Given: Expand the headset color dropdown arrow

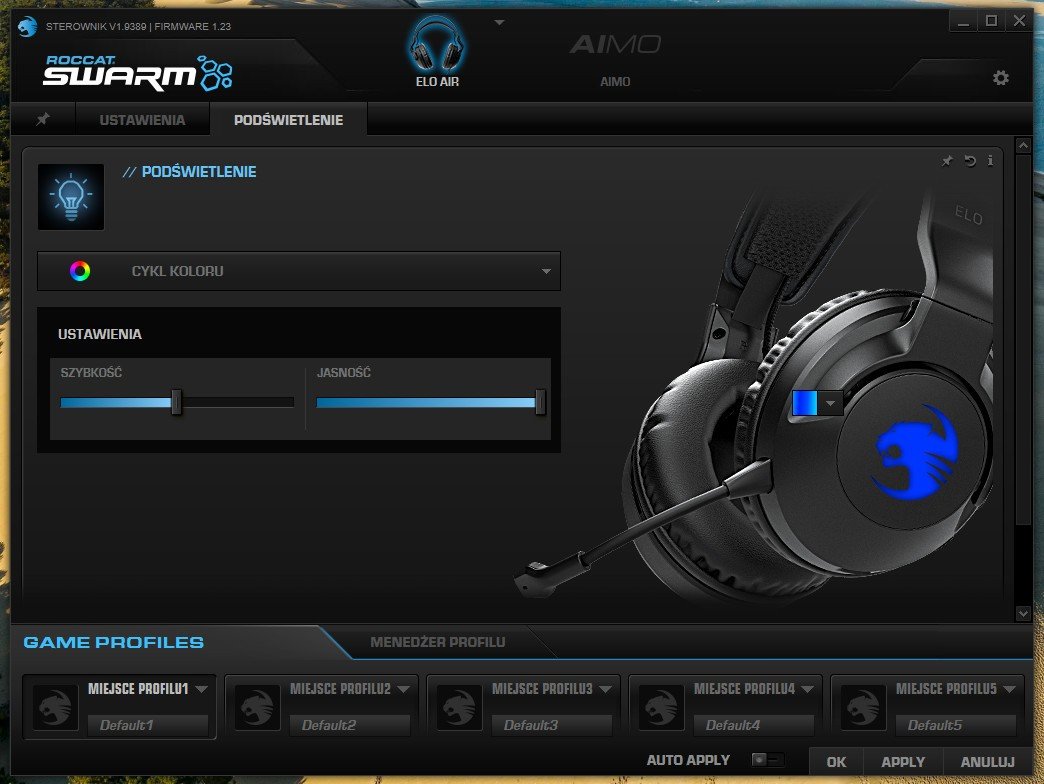Looking at the screenshot, I should [830, 403].
